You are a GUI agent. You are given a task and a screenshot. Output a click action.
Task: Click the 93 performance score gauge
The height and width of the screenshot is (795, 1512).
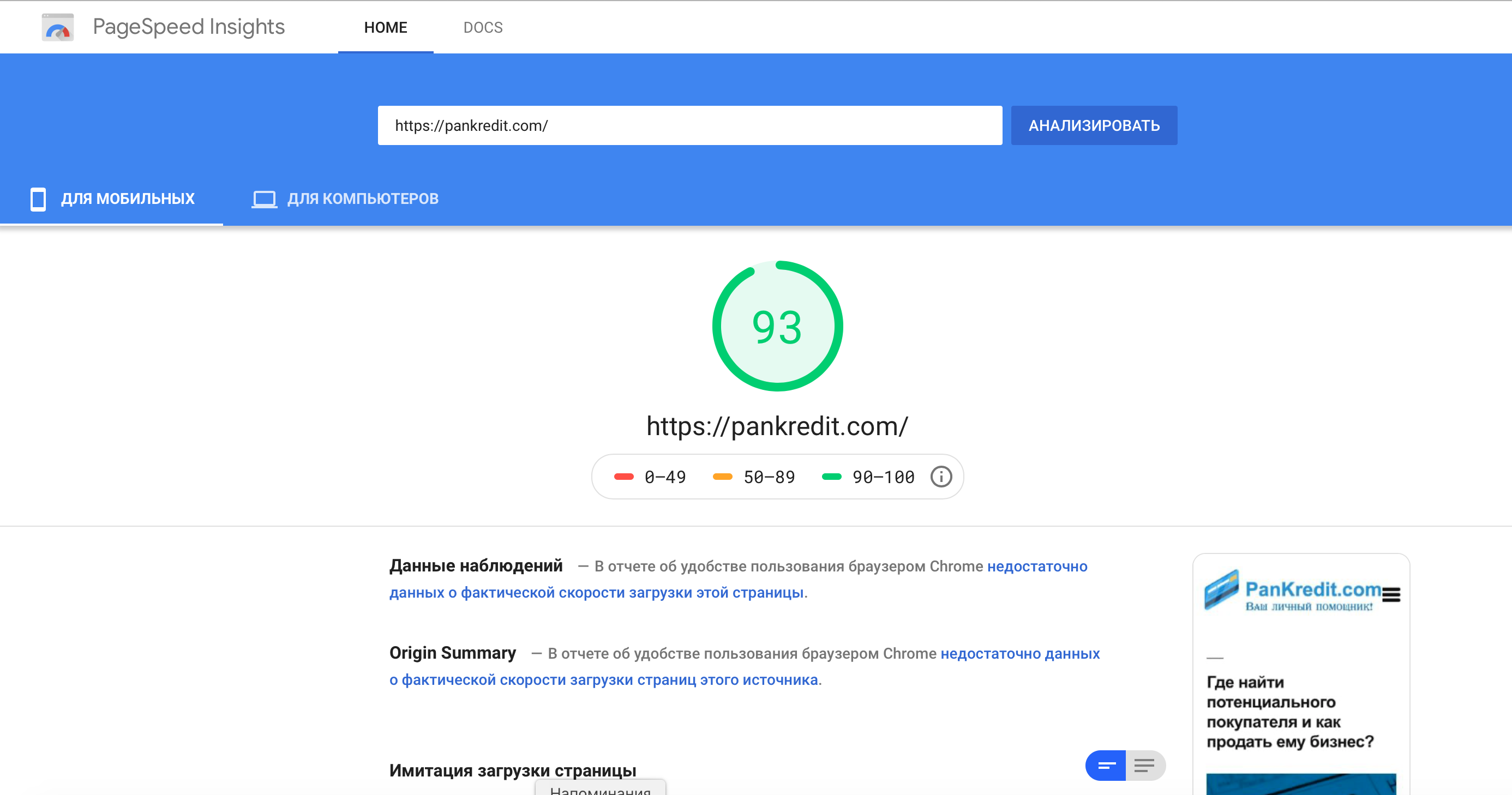pos(777,326)
